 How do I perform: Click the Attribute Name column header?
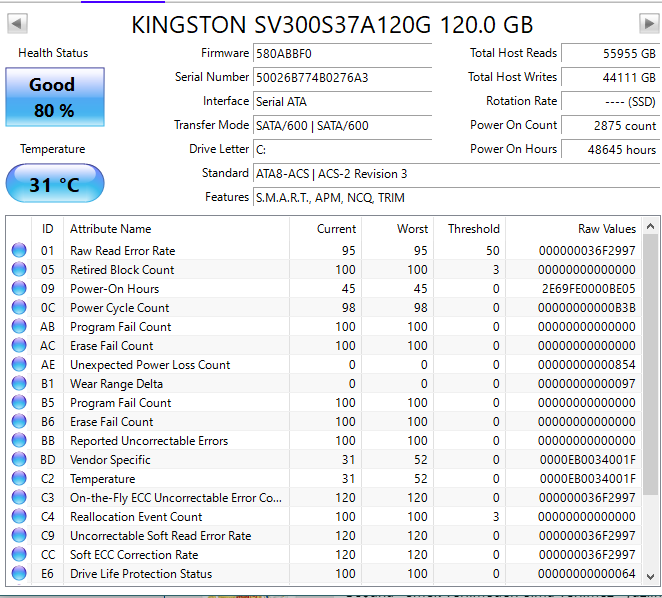click(x=176, y=229)
